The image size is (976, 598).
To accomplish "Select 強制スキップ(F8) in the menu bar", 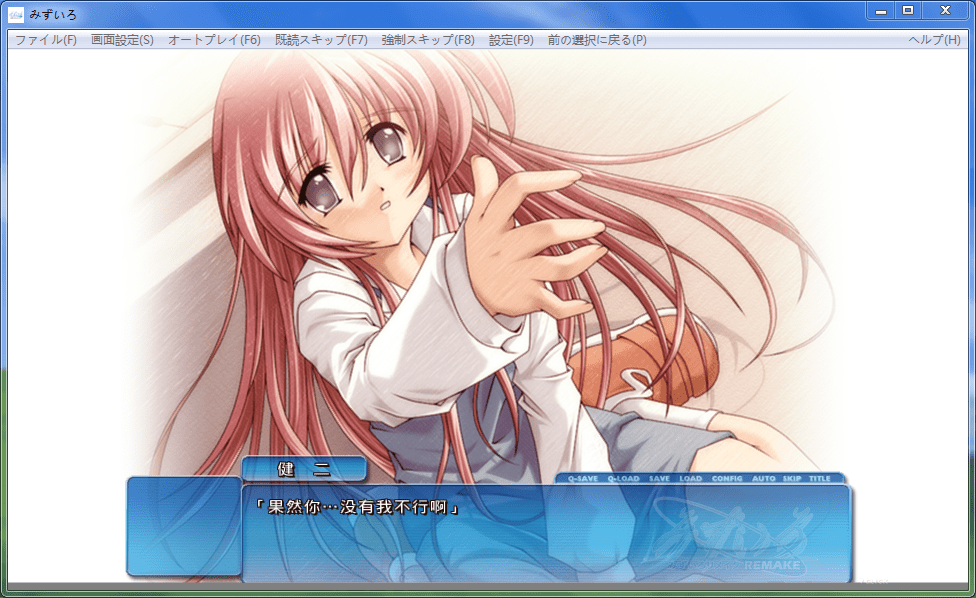I will [428, 40].
